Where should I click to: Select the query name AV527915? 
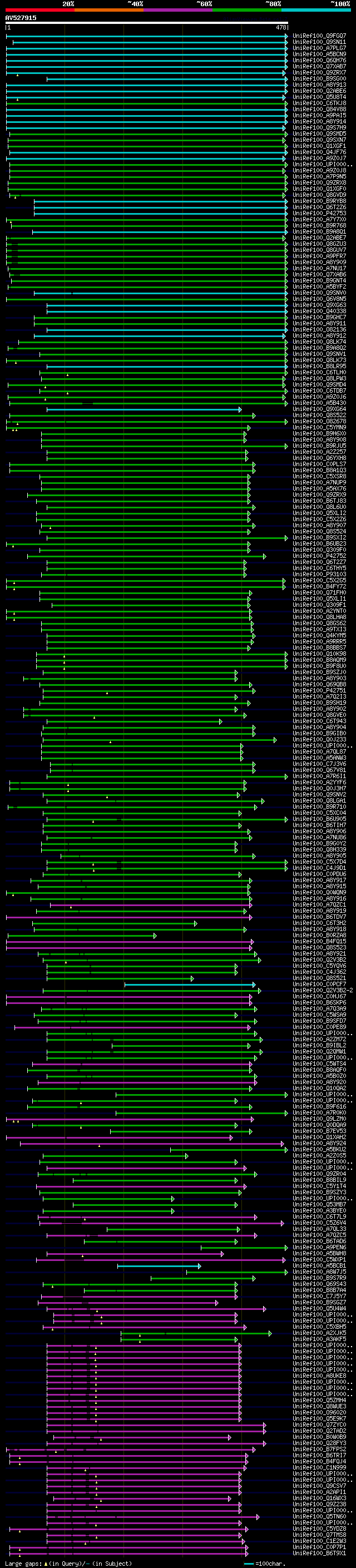coord(21,18)
